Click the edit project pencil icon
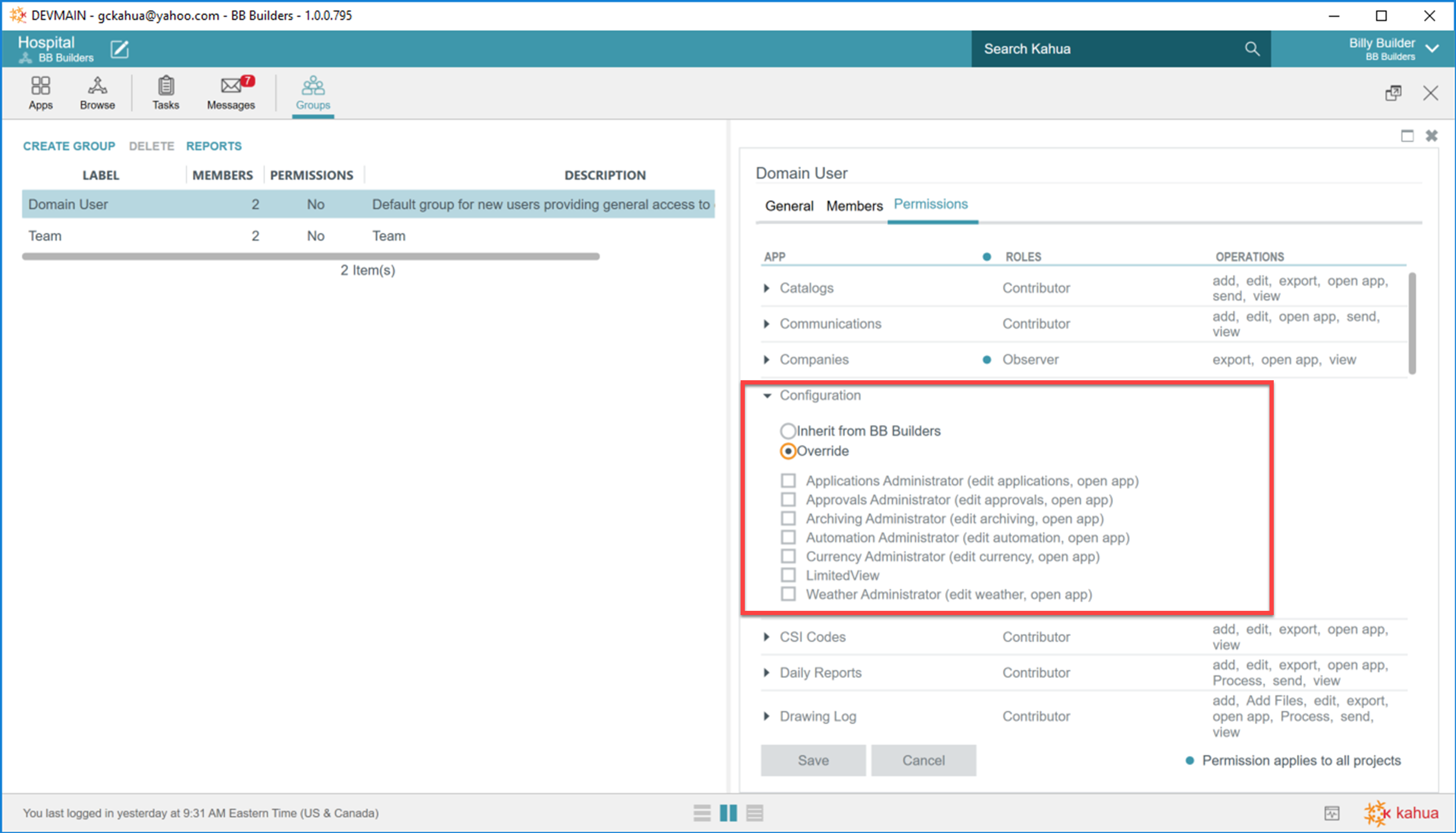This screenshot has width=1456, height=833. point(120,49)
